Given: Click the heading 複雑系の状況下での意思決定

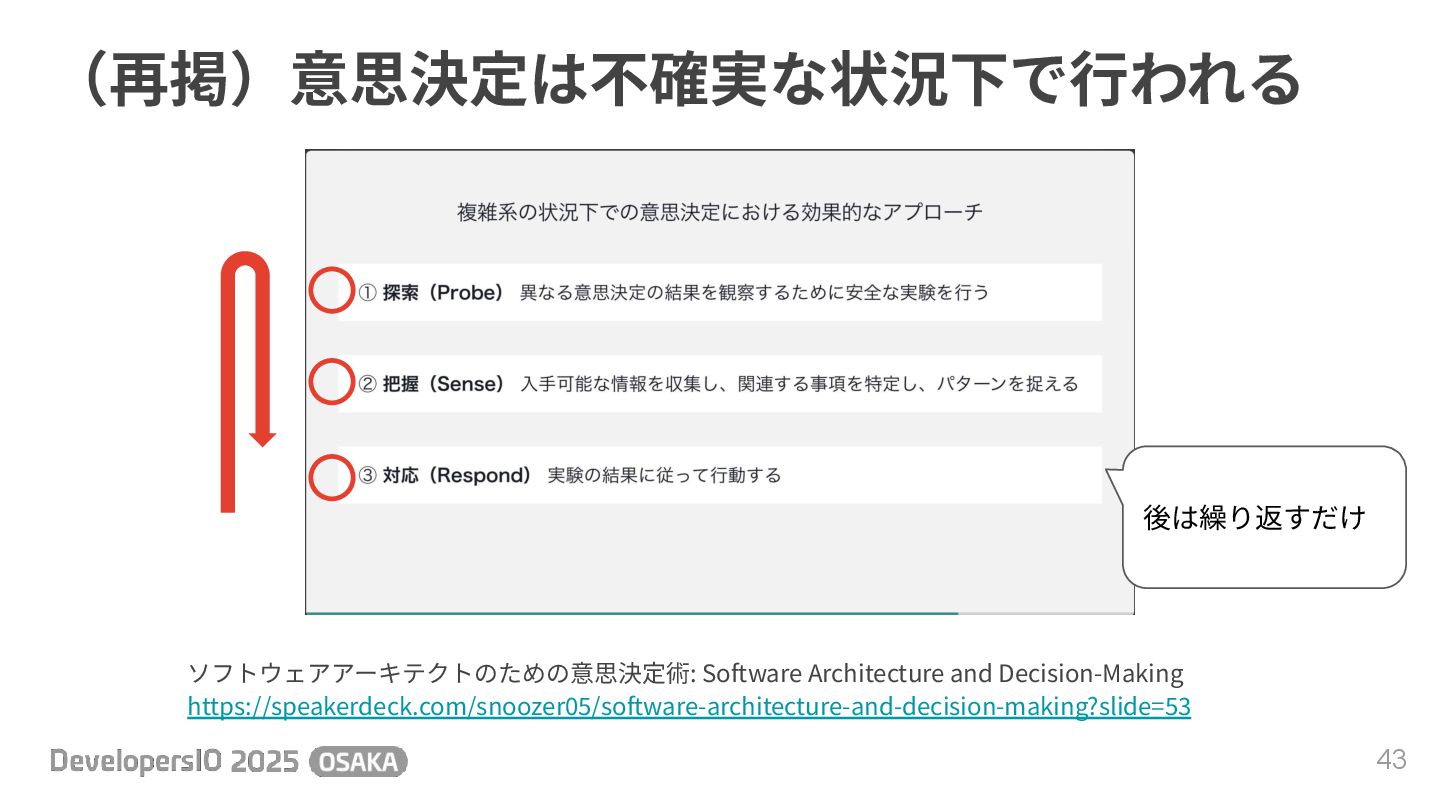Looking at the screenshot, I should pyautogui.click(x=589, y=212).
